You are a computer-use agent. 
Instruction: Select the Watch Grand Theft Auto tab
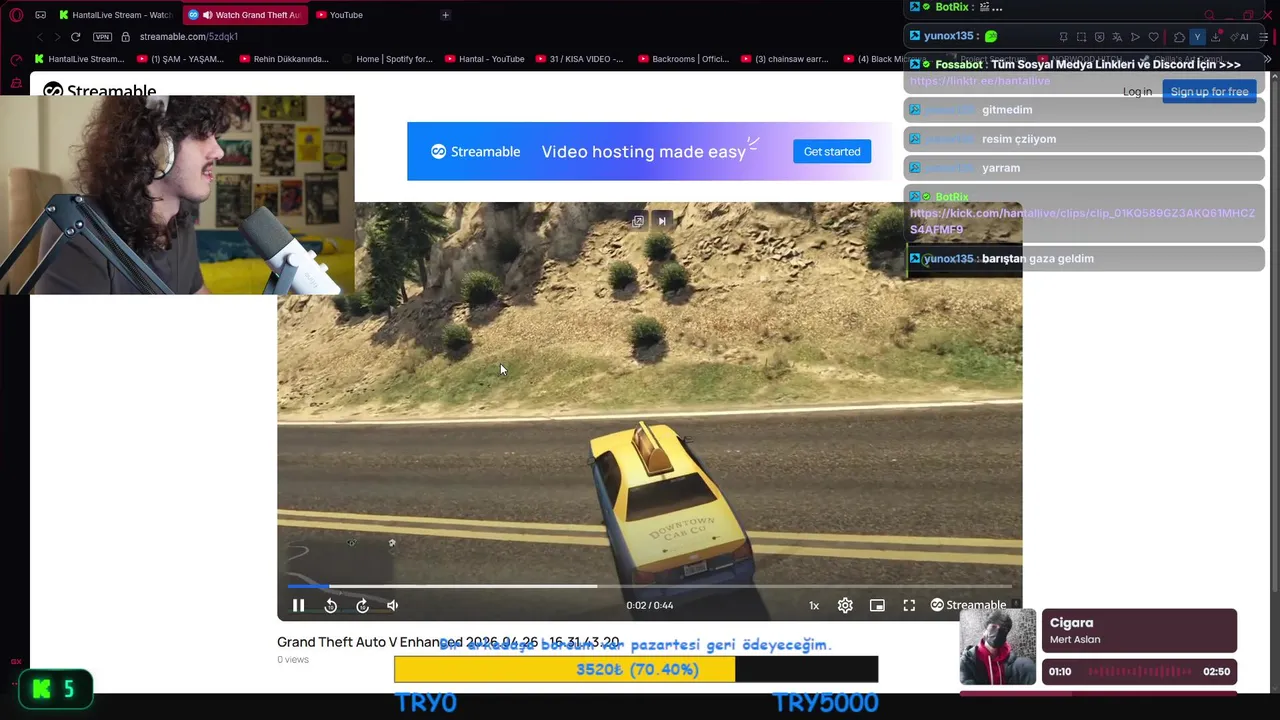(x=245, y=15)
